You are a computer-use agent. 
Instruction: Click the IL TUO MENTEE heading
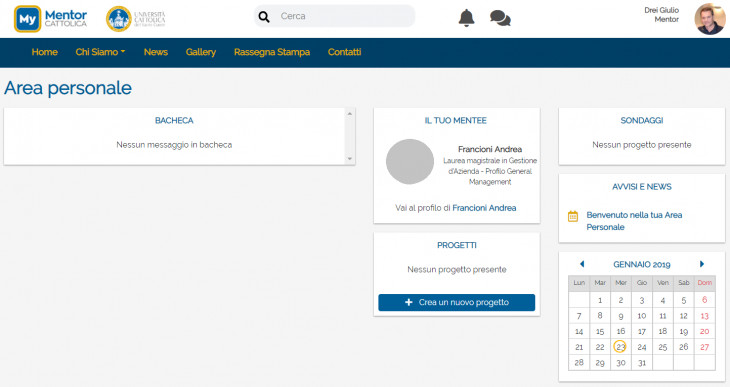(455, 120)
